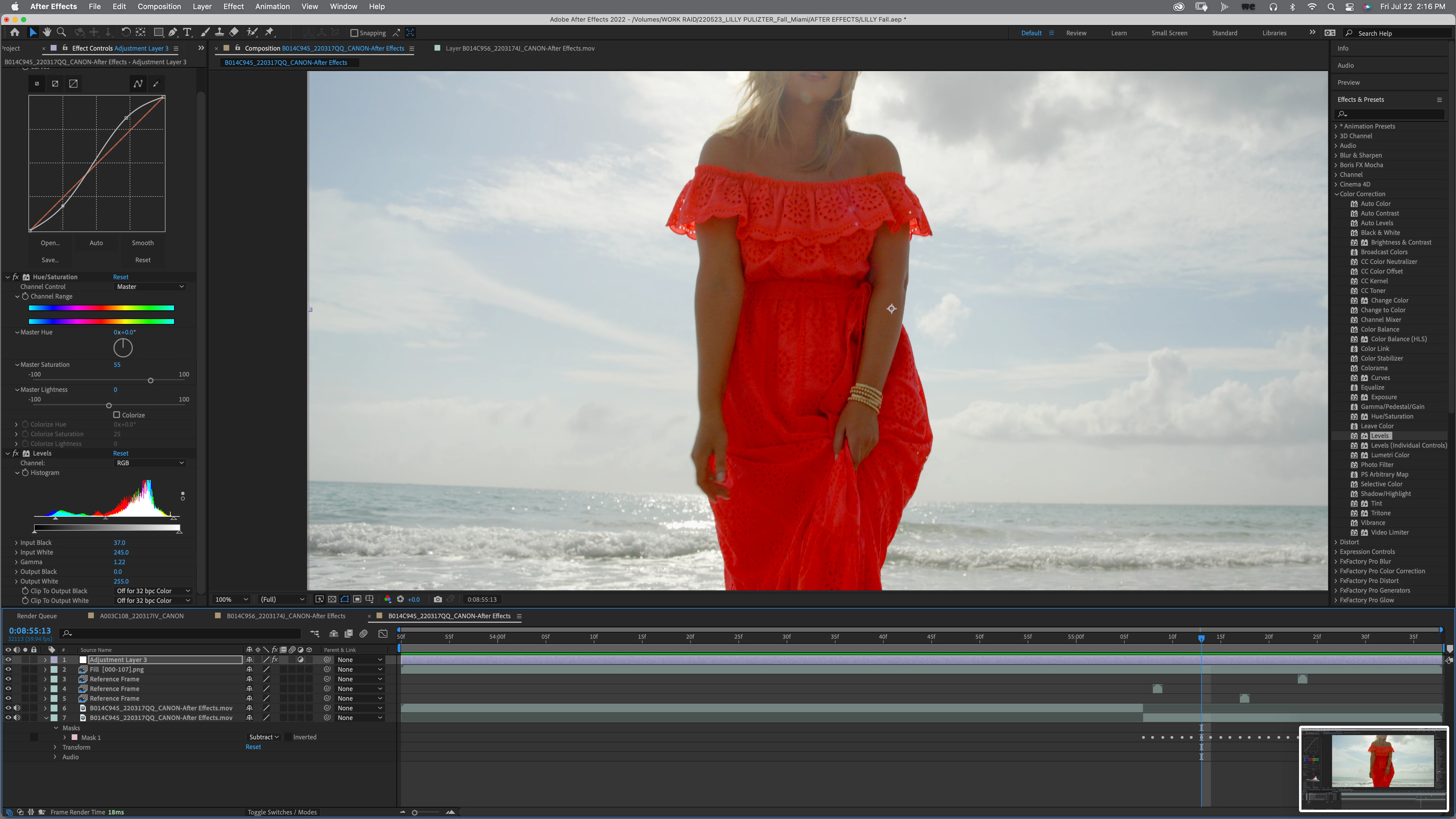Select the Rotation tool

[x=126, y=32]
